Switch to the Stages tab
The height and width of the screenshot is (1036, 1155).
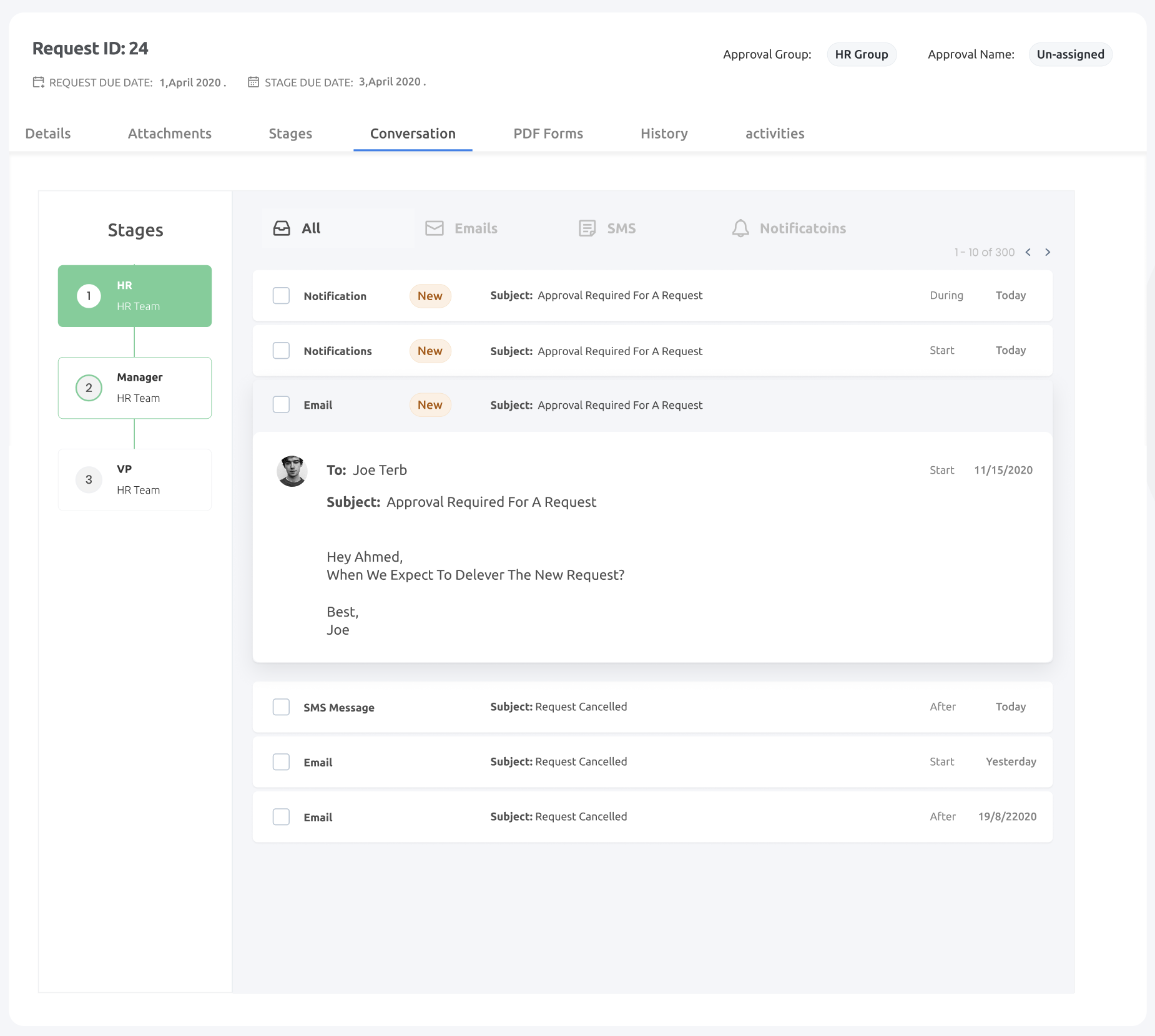[x=290, y=134]
